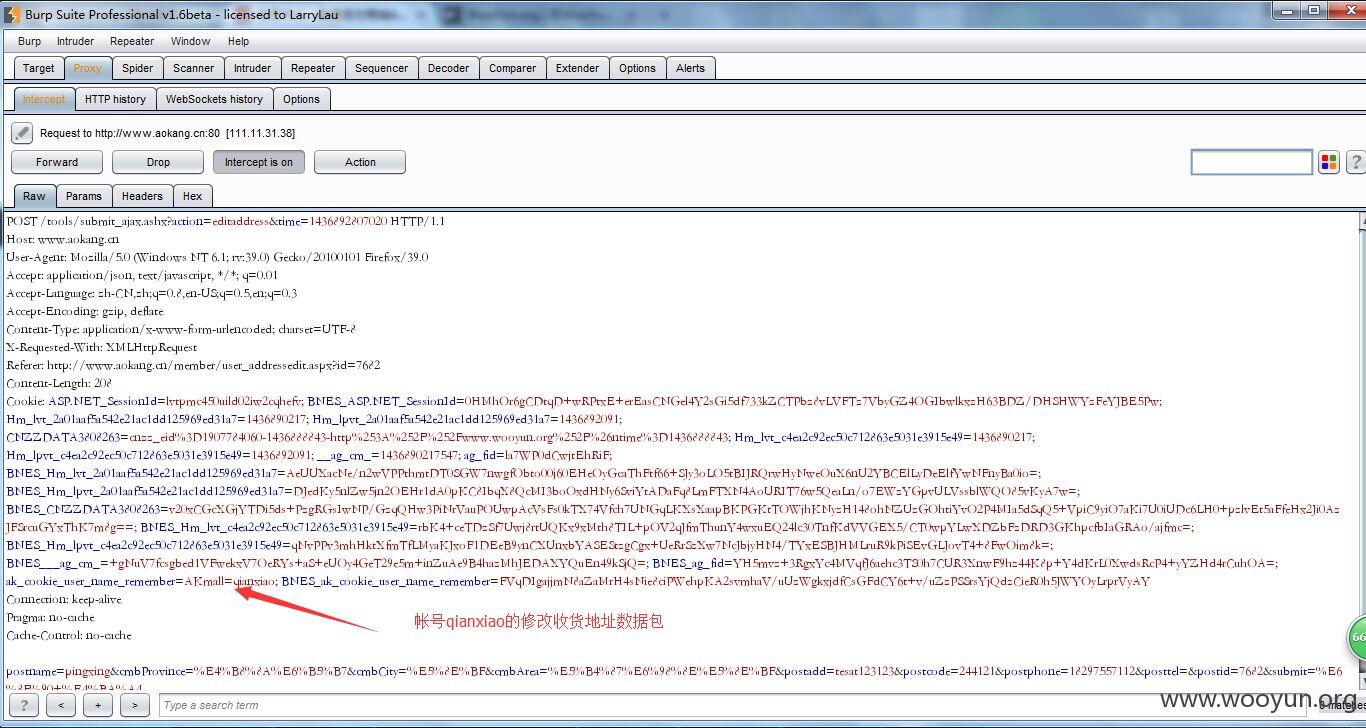Viewport: 1366px width, 728px height.
Task: Click the '<' previous match button
Action: point(61,705)
